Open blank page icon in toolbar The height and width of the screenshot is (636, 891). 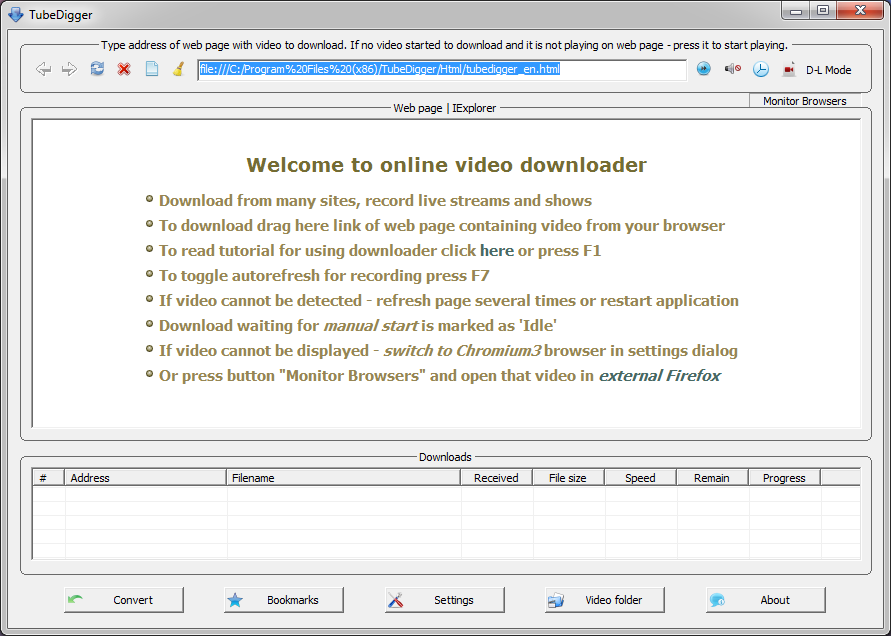[152, 69]
